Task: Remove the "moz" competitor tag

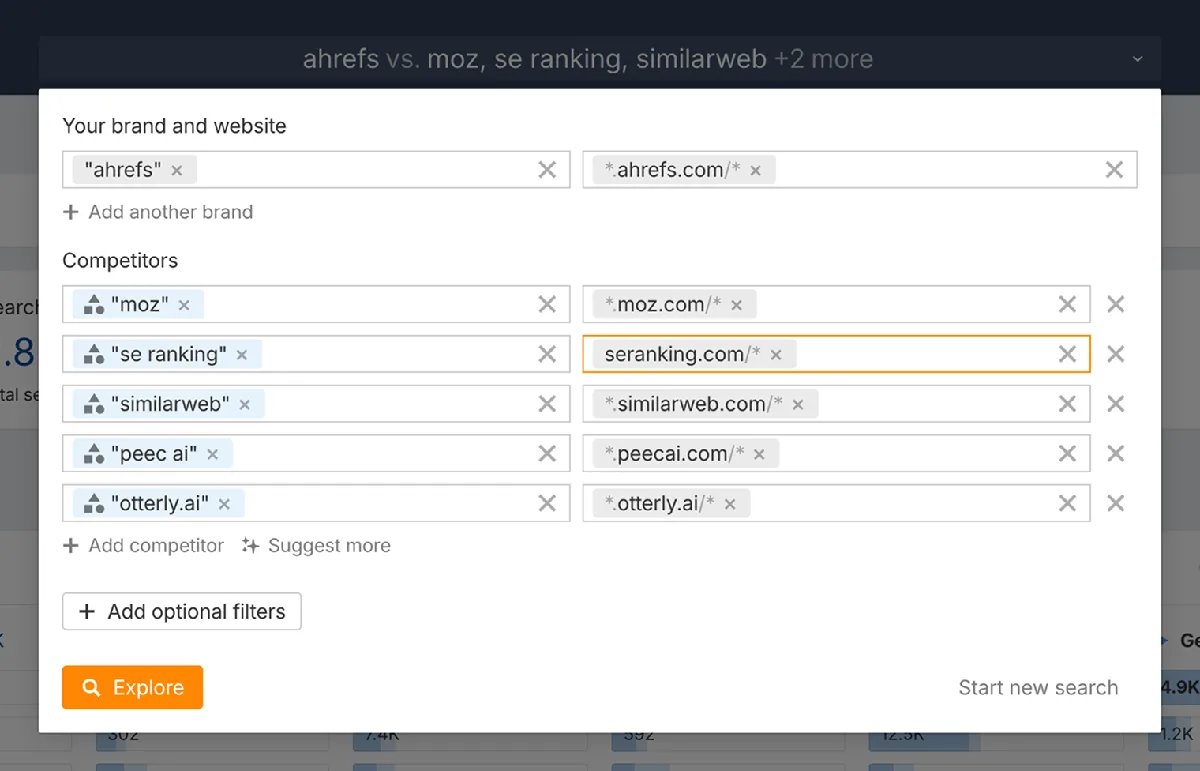Action: (184, 305)
